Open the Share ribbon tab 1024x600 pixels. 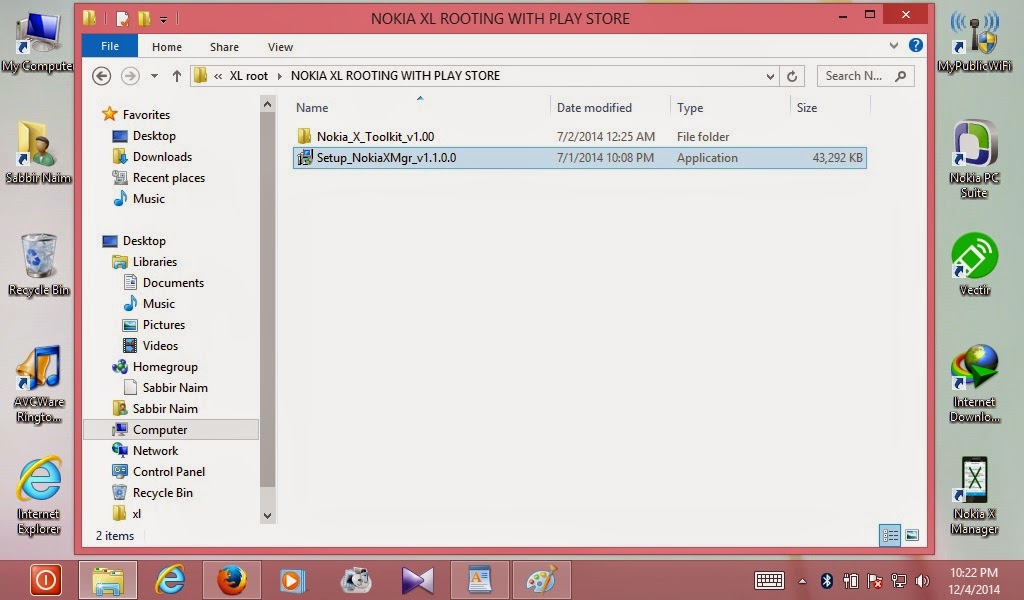[x=224, y=47]
